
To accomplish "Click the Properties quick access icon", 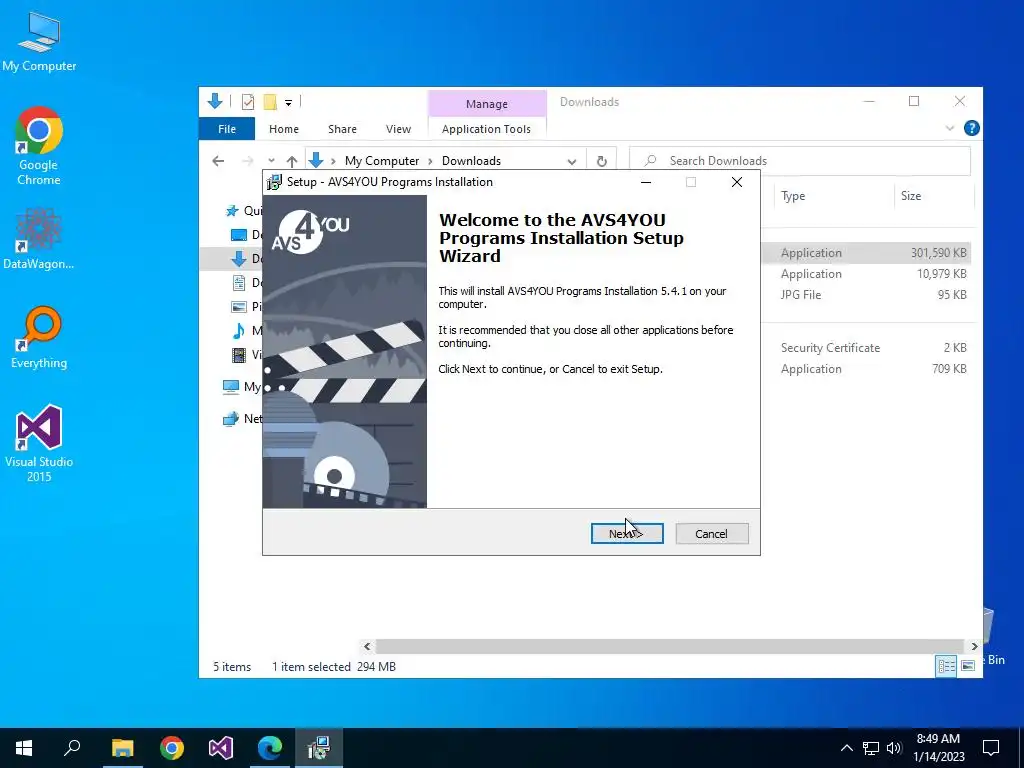I will click(248, 102).
